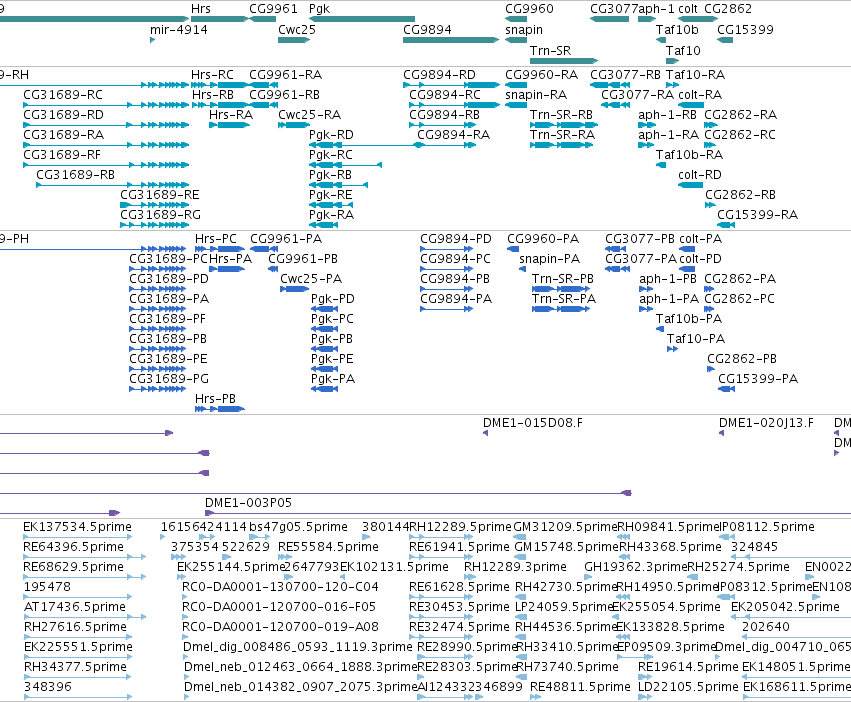Screen dimensions: 851x702
Task: Click the CG9894-RD transcript label
Action: 440,74
